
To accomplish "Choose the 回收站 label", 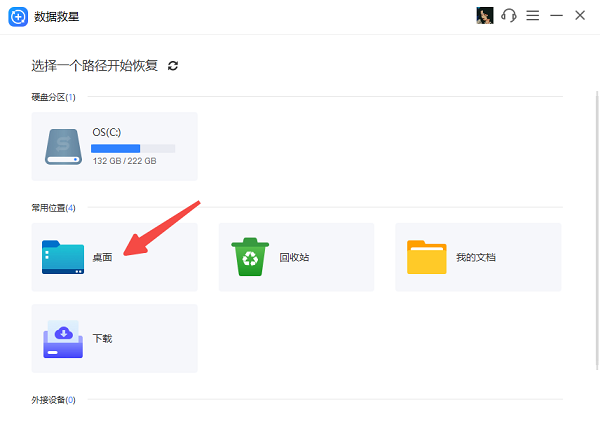I will click(x=294, y=258).
